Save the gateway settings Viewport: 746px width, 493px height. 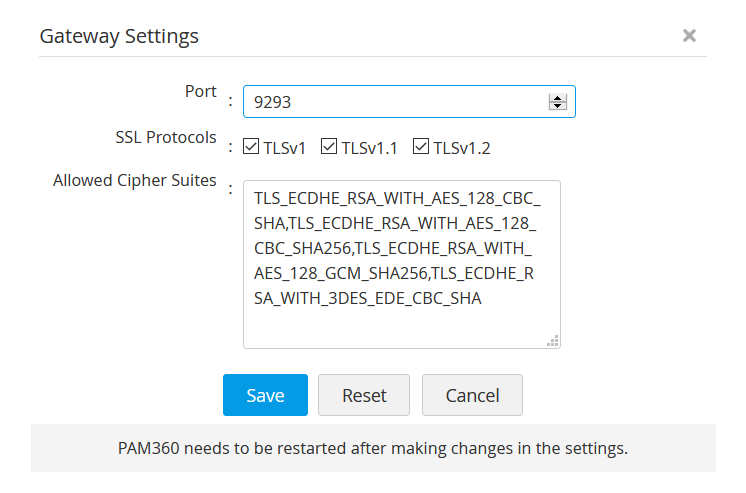point(265,395)
